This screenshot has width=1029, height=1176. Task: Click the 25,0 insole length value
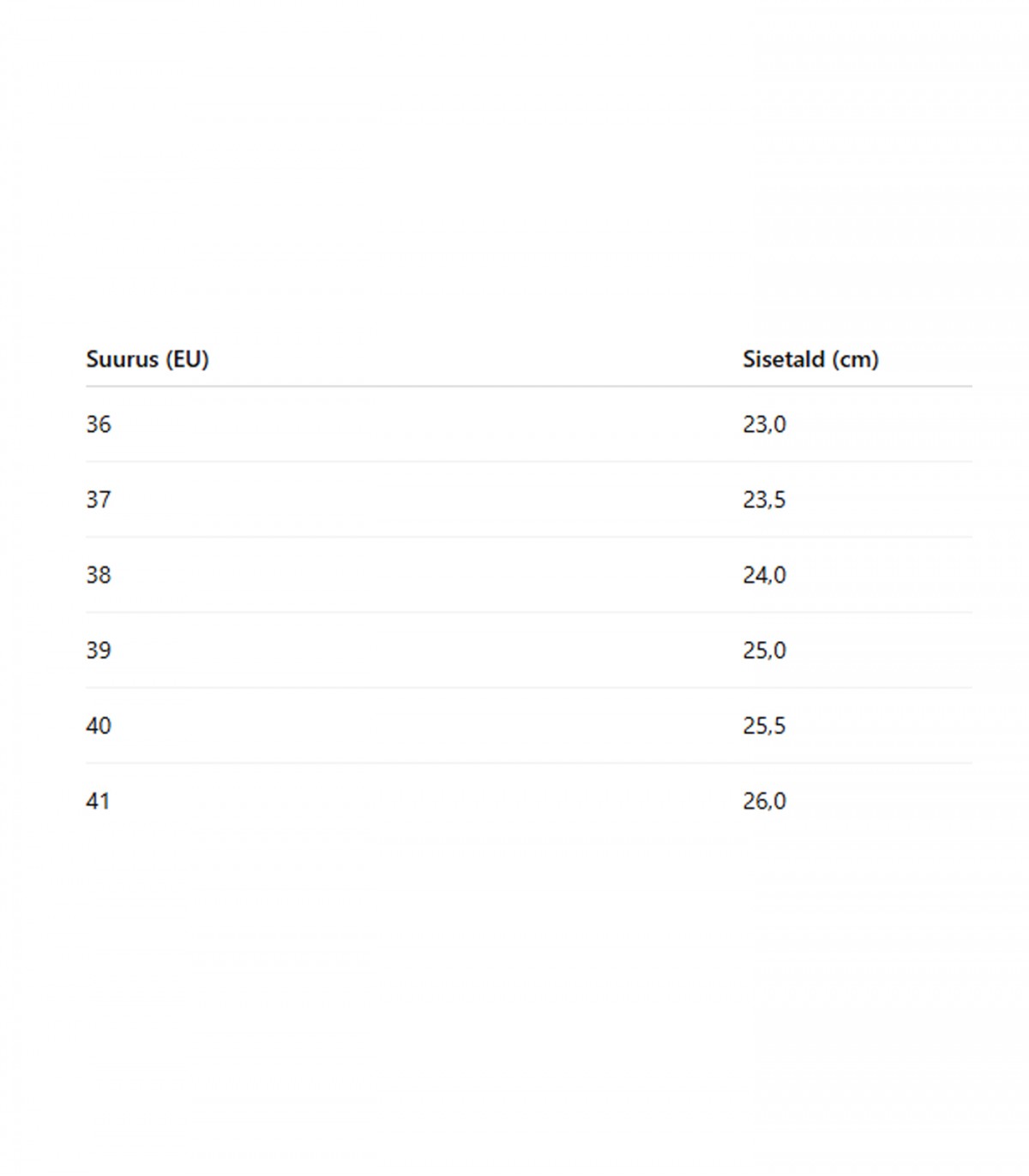coord(764,651)
